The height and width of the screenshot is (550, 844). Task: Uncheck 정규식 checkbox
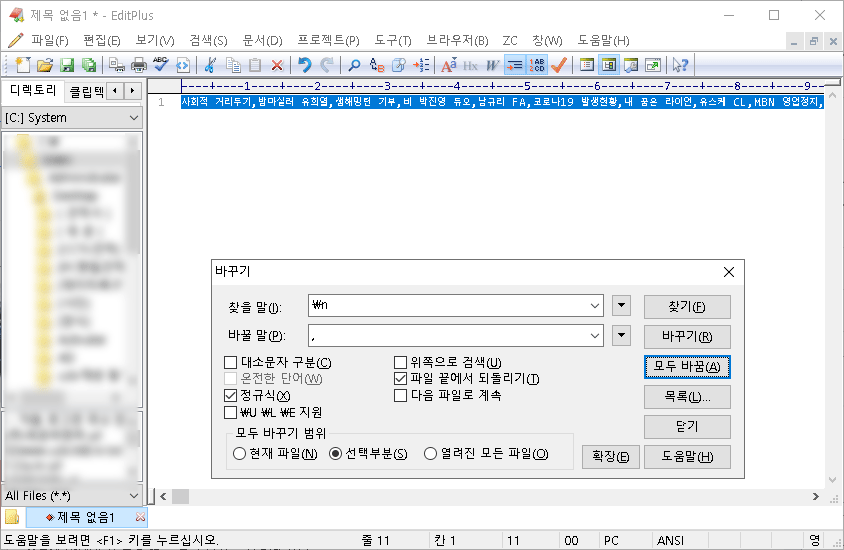point(230,396)
